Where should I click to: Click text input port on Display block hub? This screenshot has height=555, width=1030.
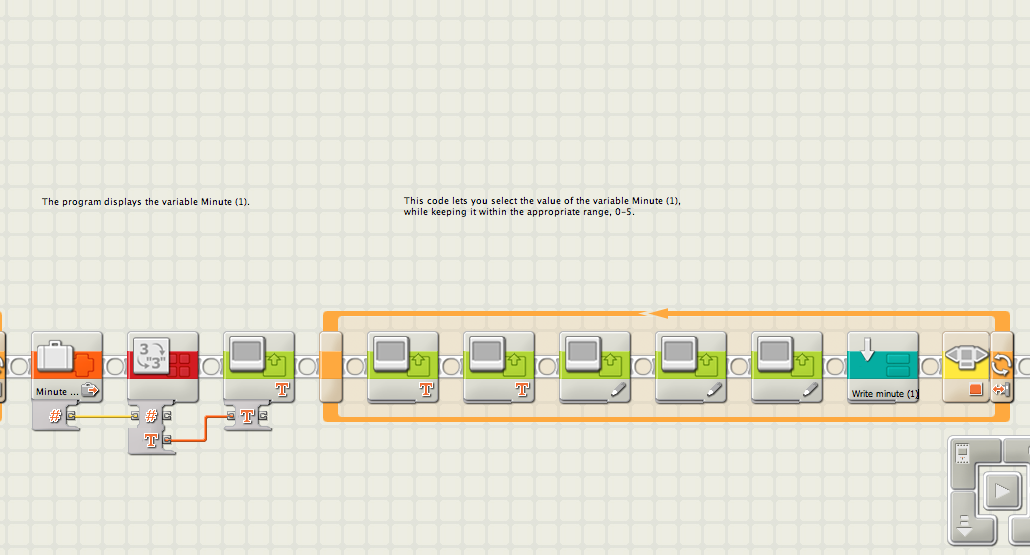pos(232,415)
